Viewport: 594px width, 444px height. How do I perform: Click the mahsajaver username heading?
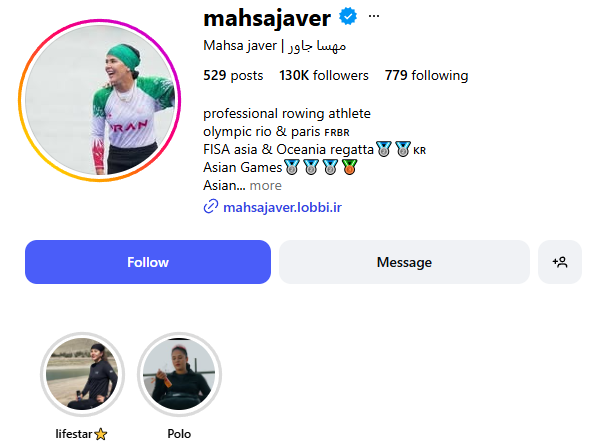pos(267,18)
